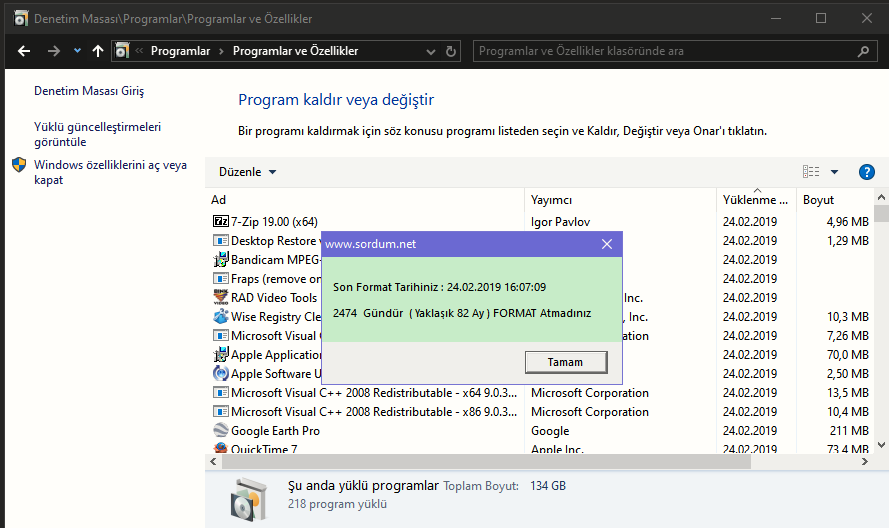Image resolution: width=889 pixels, height=528 pixels.
Task: Sort by the Boyut column header
Action: click(835, 200)
